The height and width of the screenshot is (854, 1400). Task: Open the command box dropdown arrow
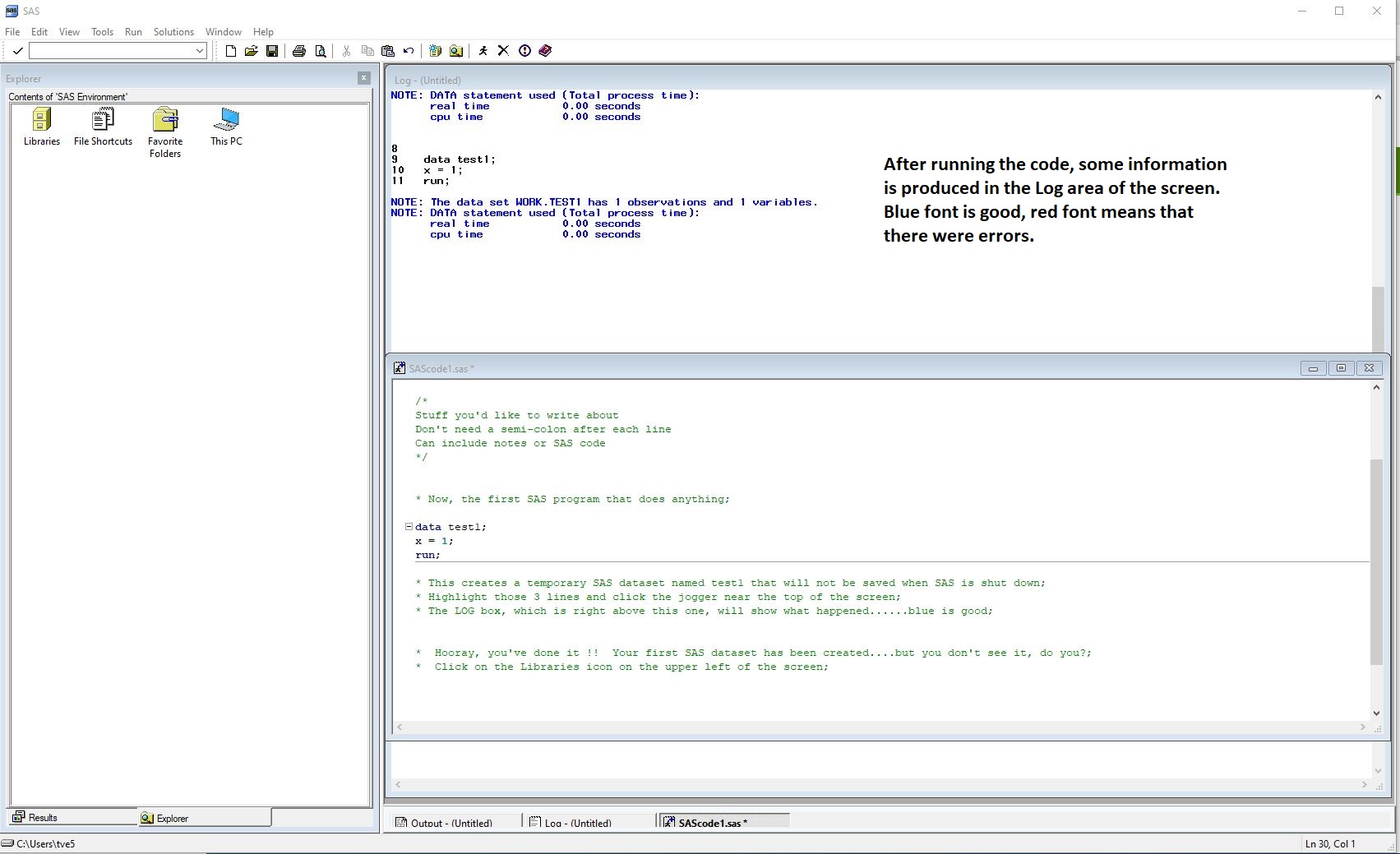pos(199,51)
